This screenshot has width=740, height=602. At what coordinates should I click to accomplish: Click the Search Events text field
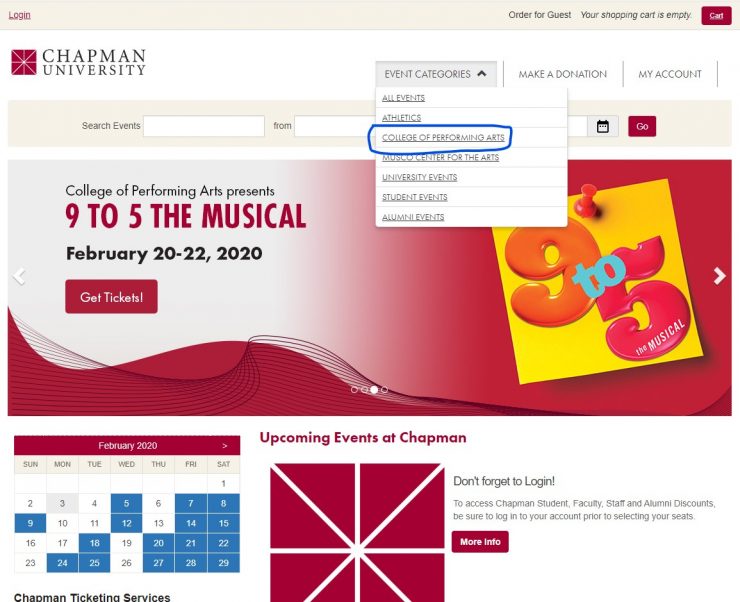[204, 126]
